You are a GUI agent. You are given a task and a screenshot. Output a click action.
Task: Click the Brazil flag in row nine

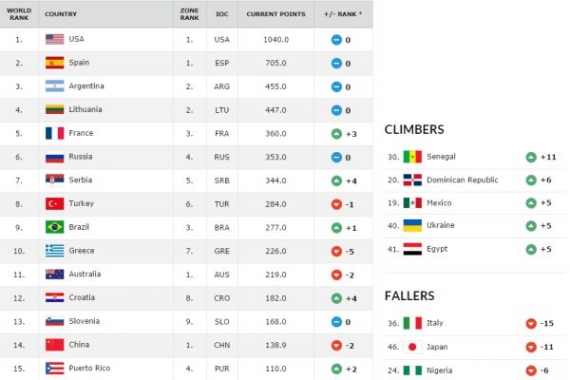[x=55, y=227]
